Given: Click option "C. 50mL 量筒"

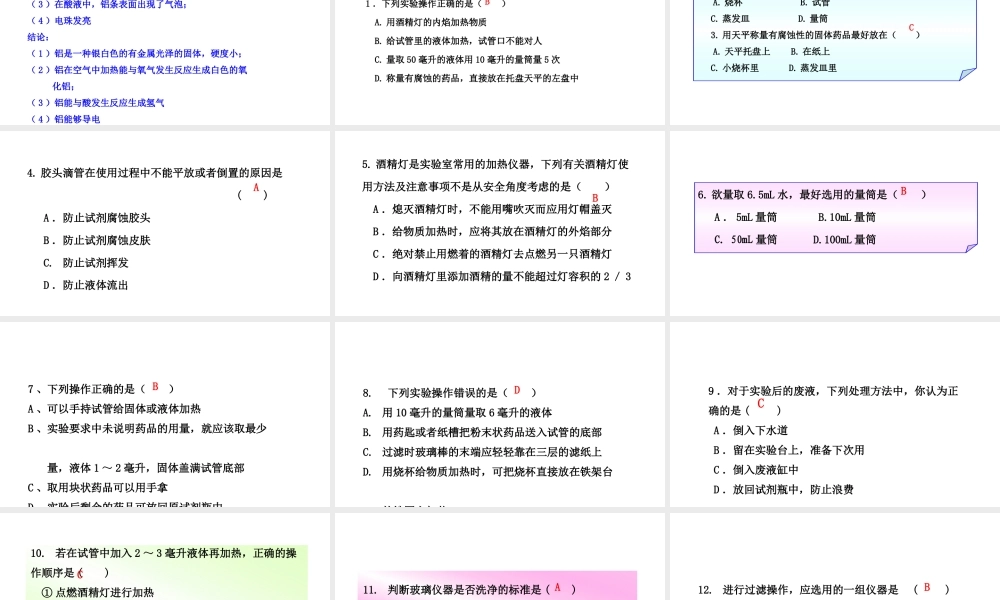Looking at the screenshot, I should click(x=746, y=240).
